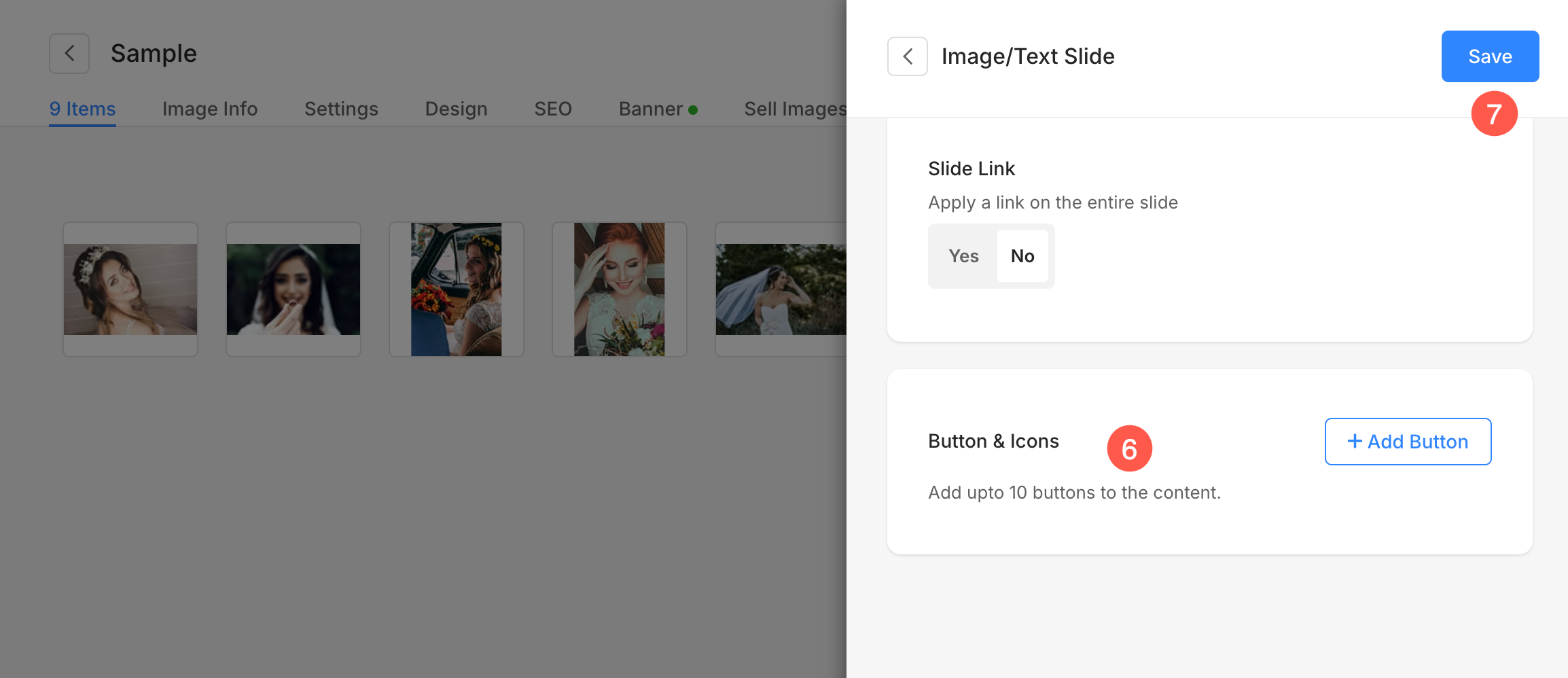Save the Image/Text Slide

(x=1490, y=56)
